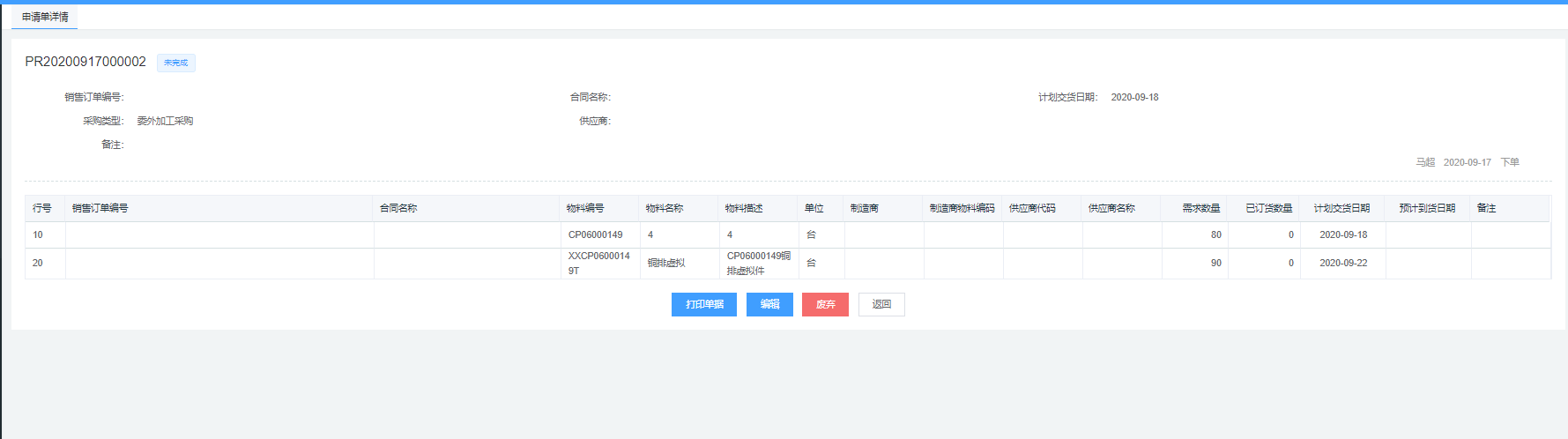Click the 预计到货日期 column header
The image size is (1568, 439).
point(1427,208)
